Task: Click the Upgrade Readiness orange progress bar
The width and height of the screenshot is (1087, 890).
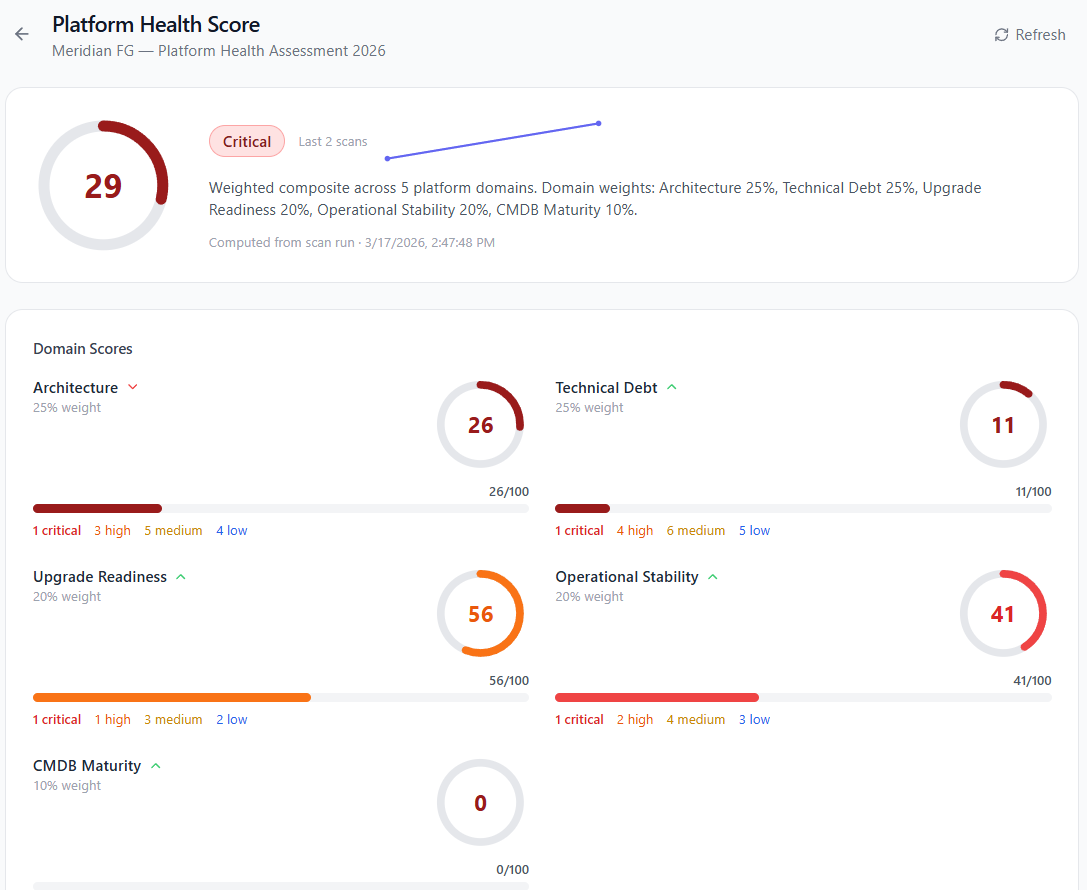Action: click(172, 698)
